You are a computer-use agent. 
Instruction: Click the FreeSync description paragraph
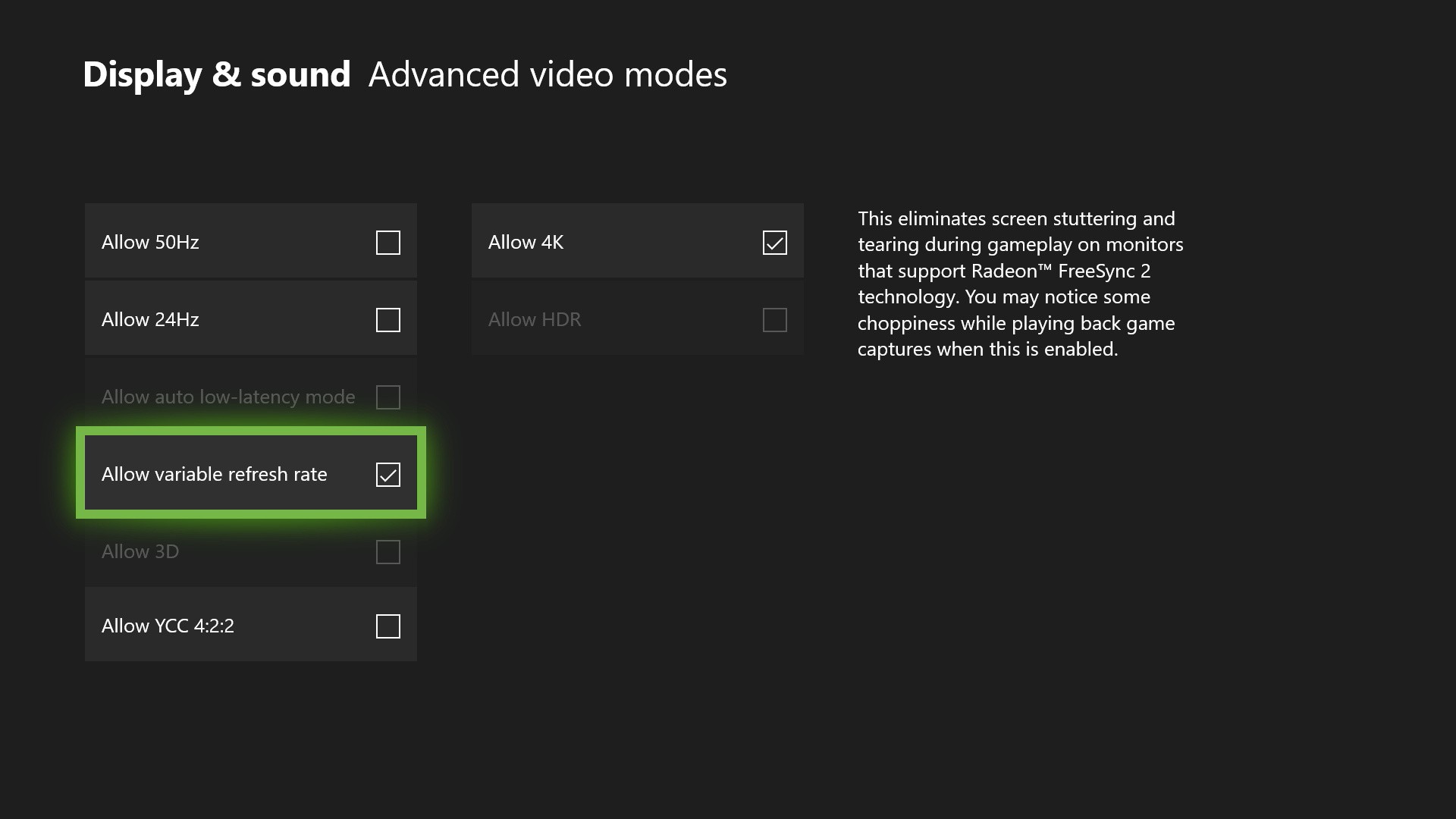coord(1020,284)
